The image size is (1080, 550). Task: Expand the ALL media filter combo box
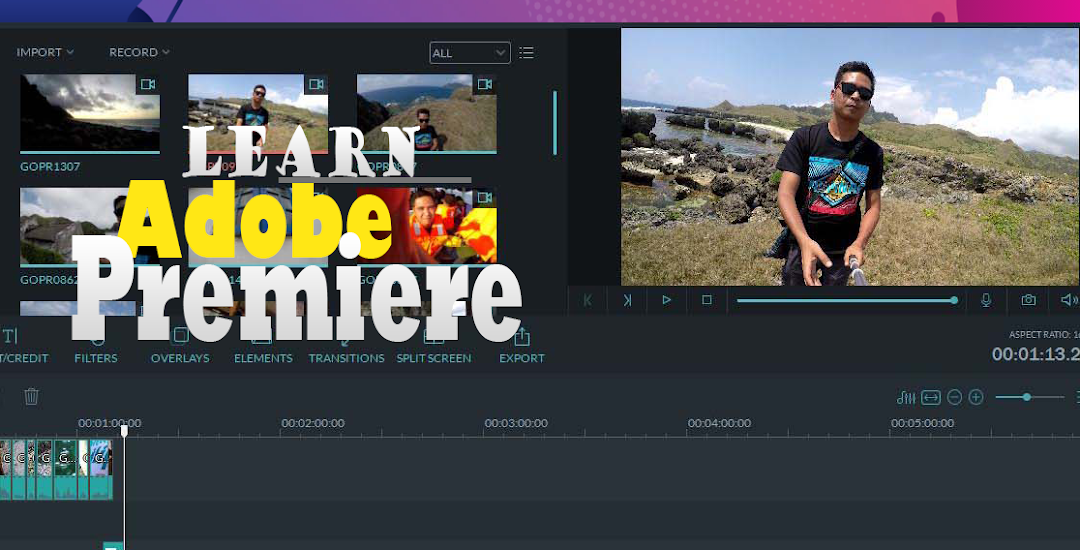[470, 53]
